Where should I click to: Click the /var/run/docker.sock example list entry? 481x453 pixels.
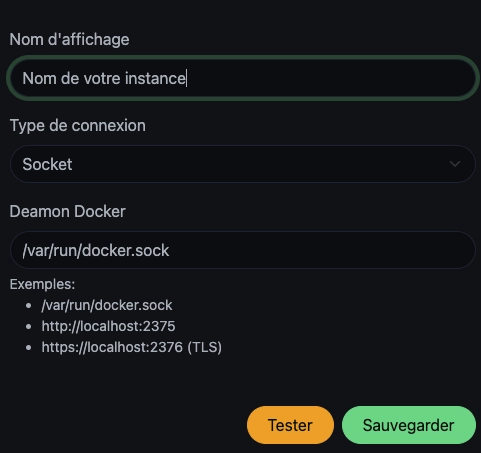[x=107, y=305]
